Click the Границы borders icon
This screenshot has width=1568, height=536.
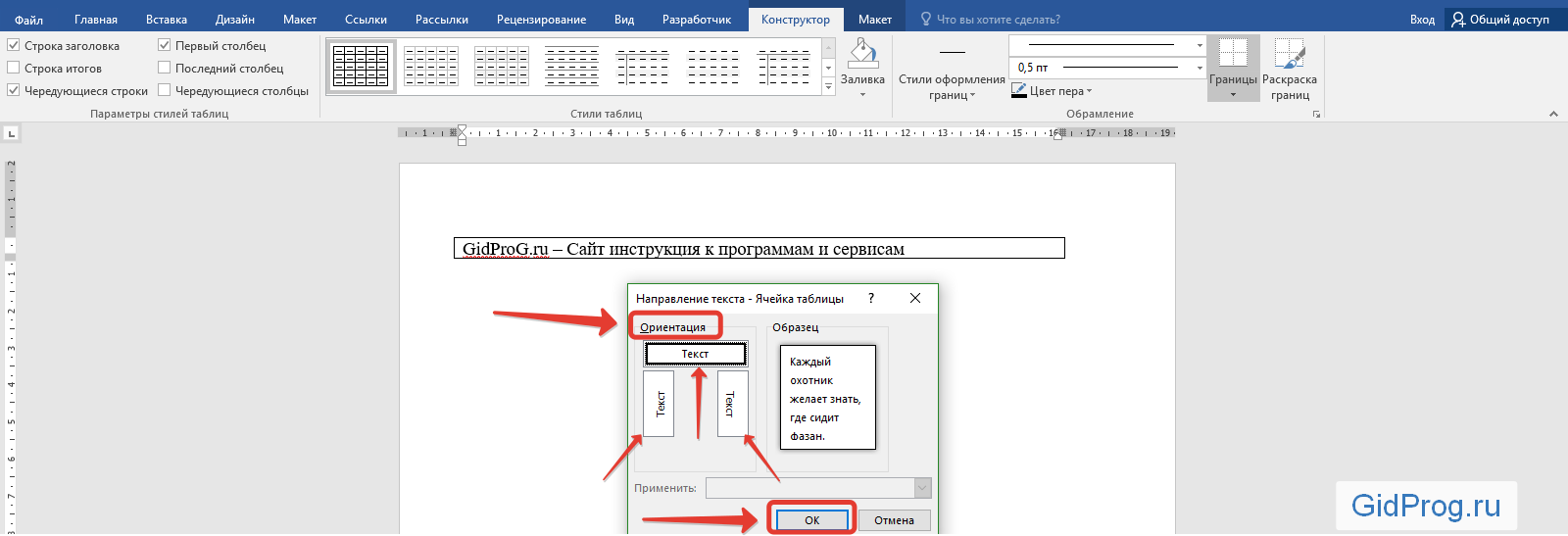1233,54
